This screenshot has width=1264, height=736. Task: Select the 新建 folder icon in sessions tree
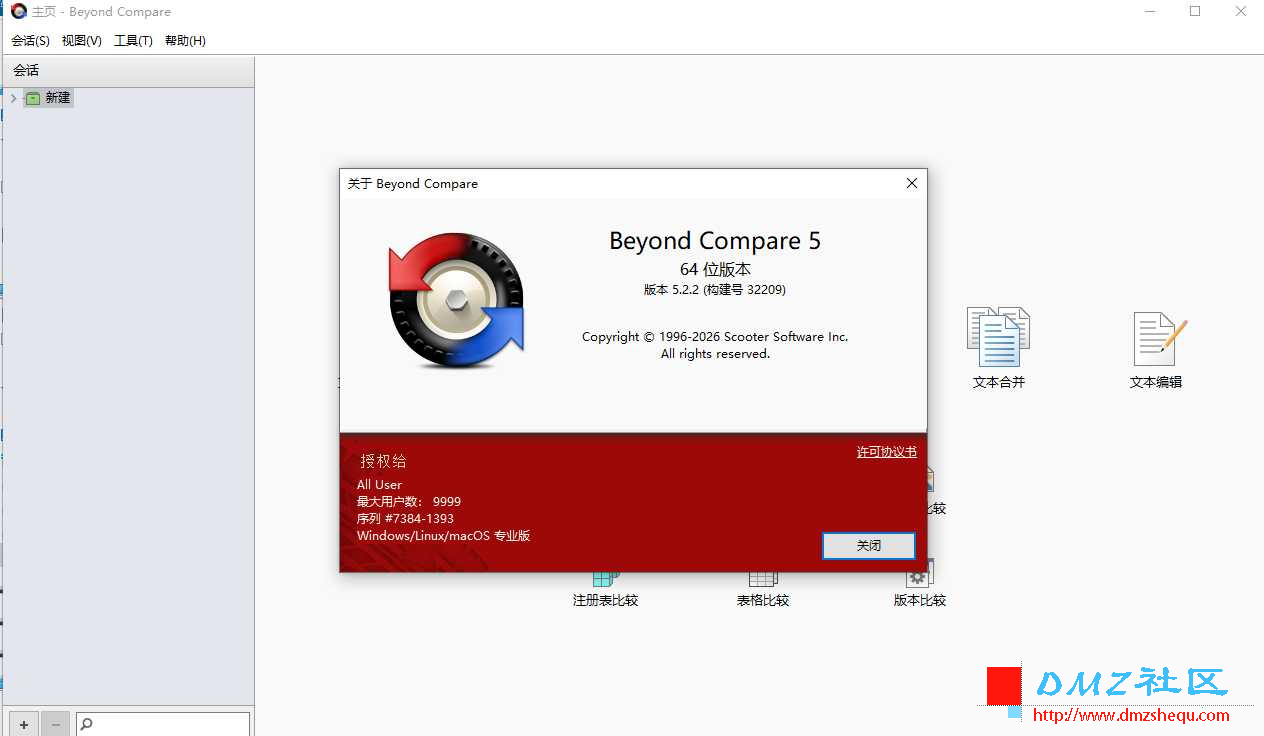pyautogui.click(x=33, y=98)
